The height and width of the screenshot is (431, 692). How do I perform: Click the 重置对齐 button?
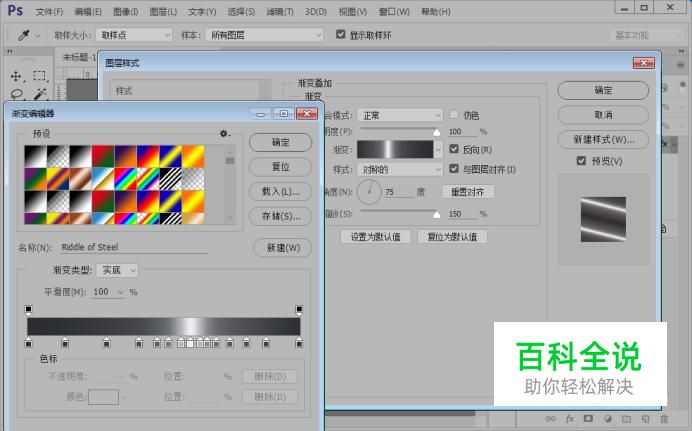467,191
